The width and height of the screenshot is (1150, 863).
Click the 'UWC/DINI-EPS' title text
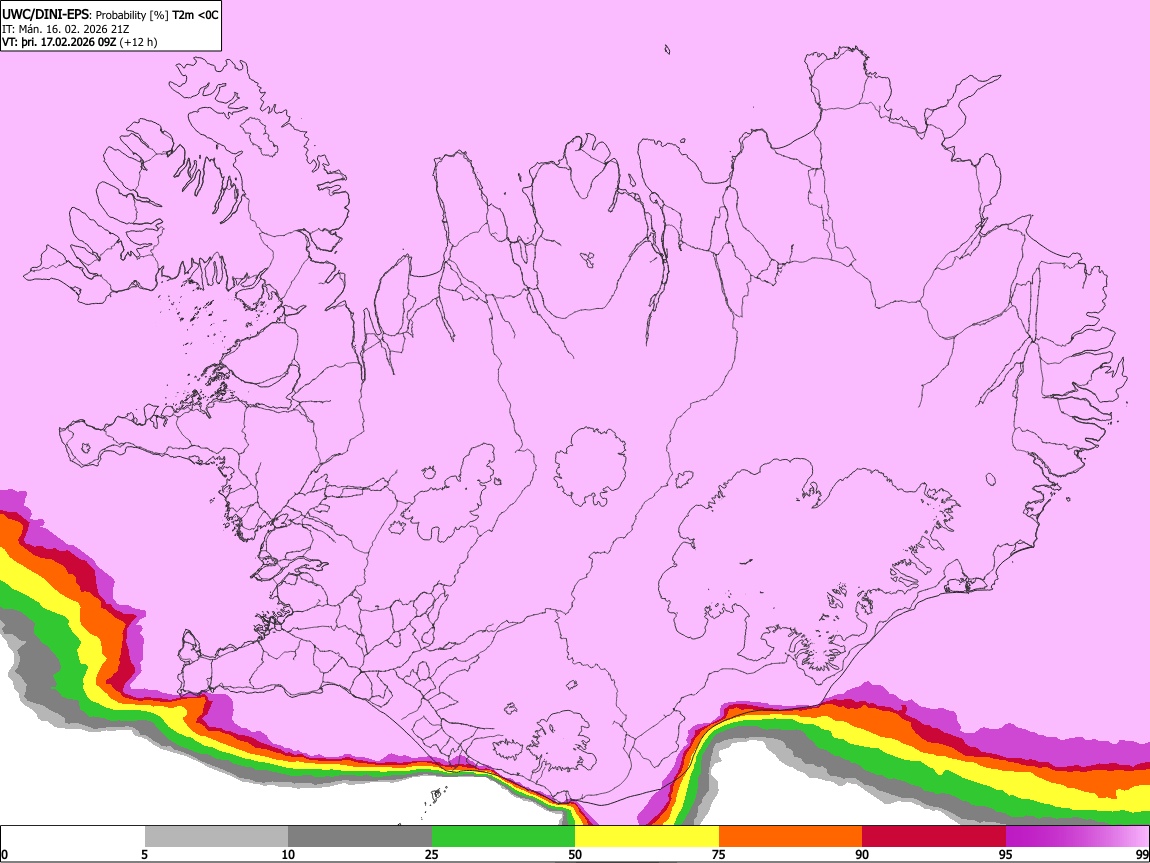click(x=45, y=15)
